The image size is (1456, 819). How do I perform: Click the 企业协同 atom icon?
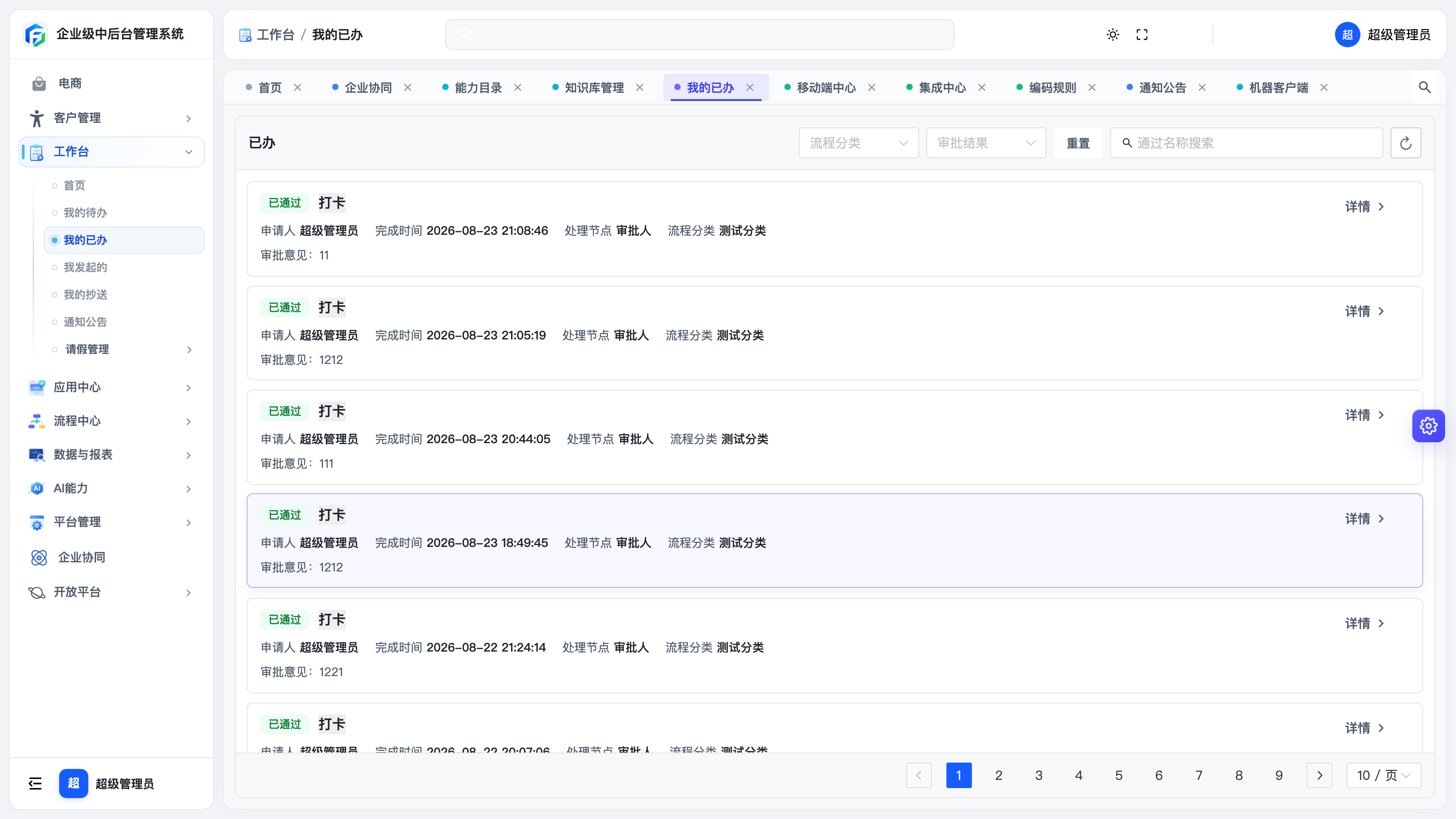[x=39, y=558]
